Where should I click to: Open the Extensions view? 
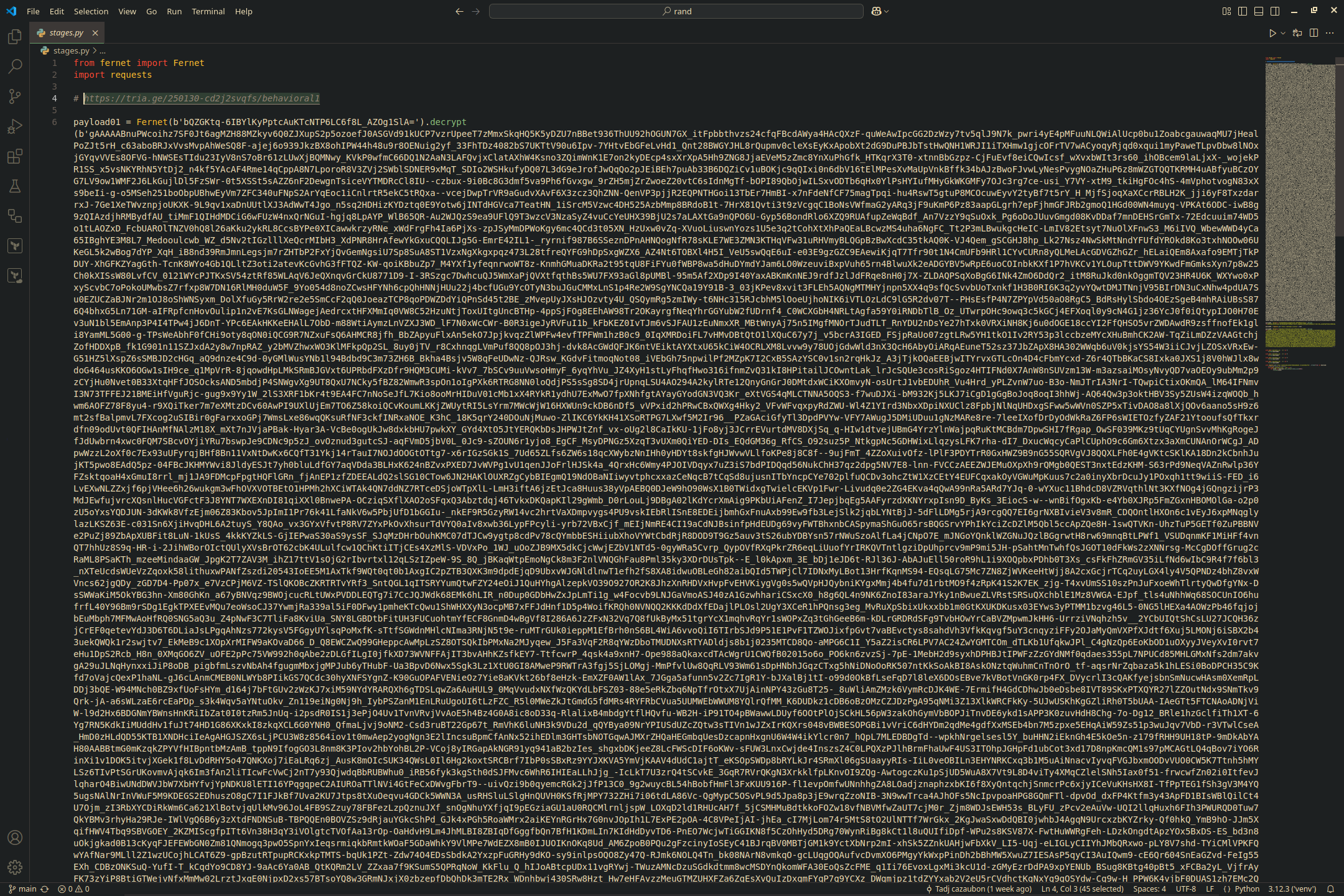[15, 156]
